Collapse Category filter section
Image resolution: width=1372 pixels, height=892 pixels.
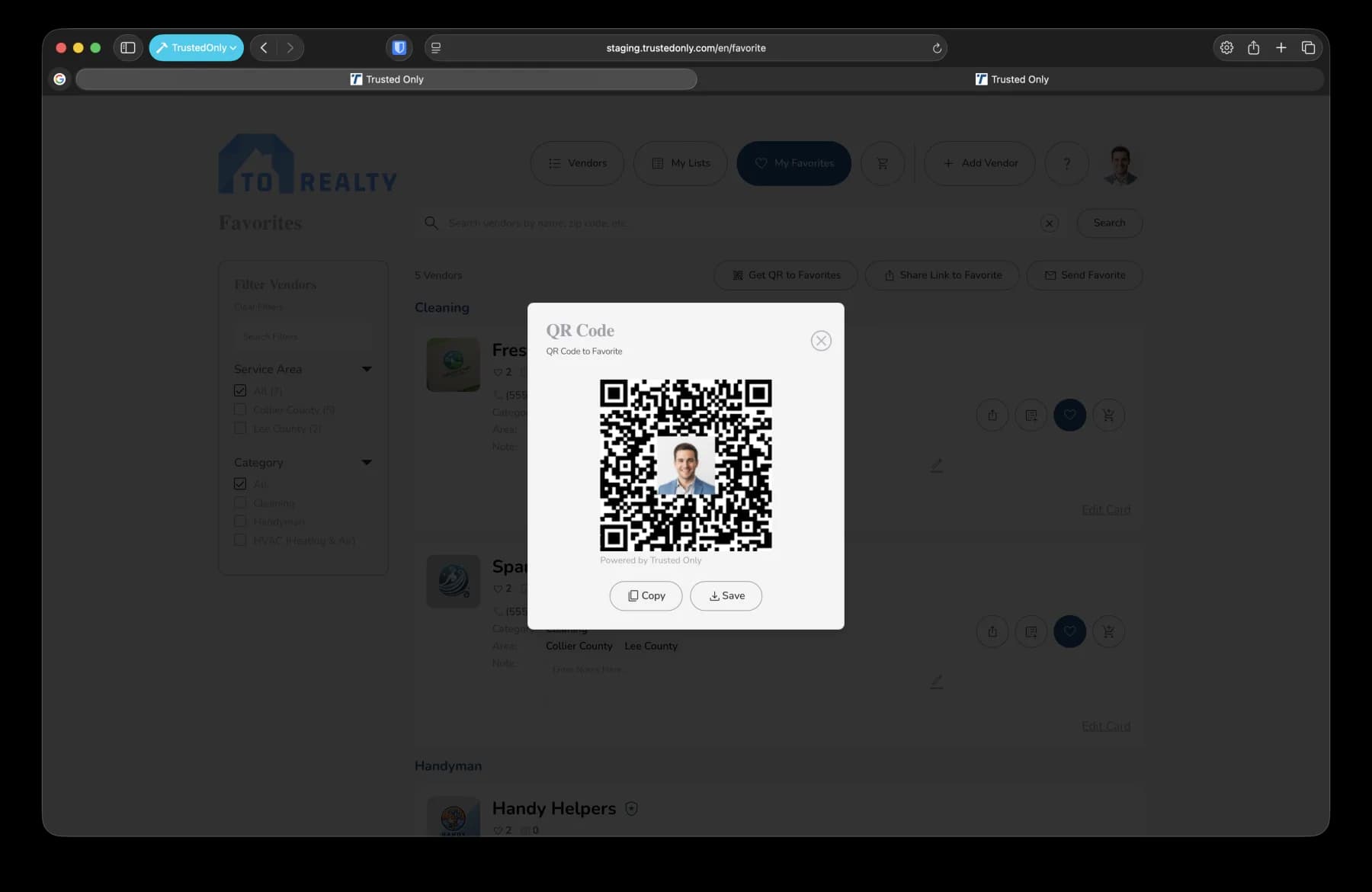pos(367,462)
